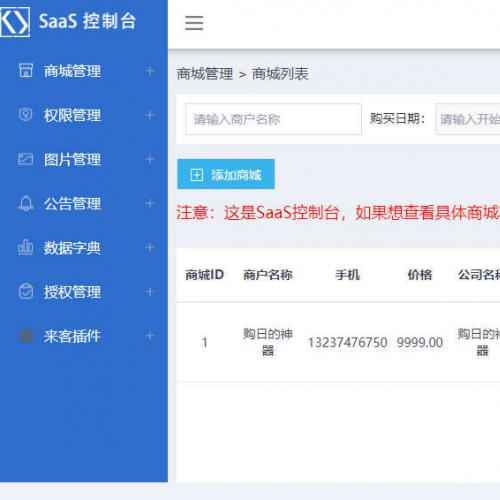
Task: Click the 商城管理 breadcrumb link
Action: click(x=205, y=74)
